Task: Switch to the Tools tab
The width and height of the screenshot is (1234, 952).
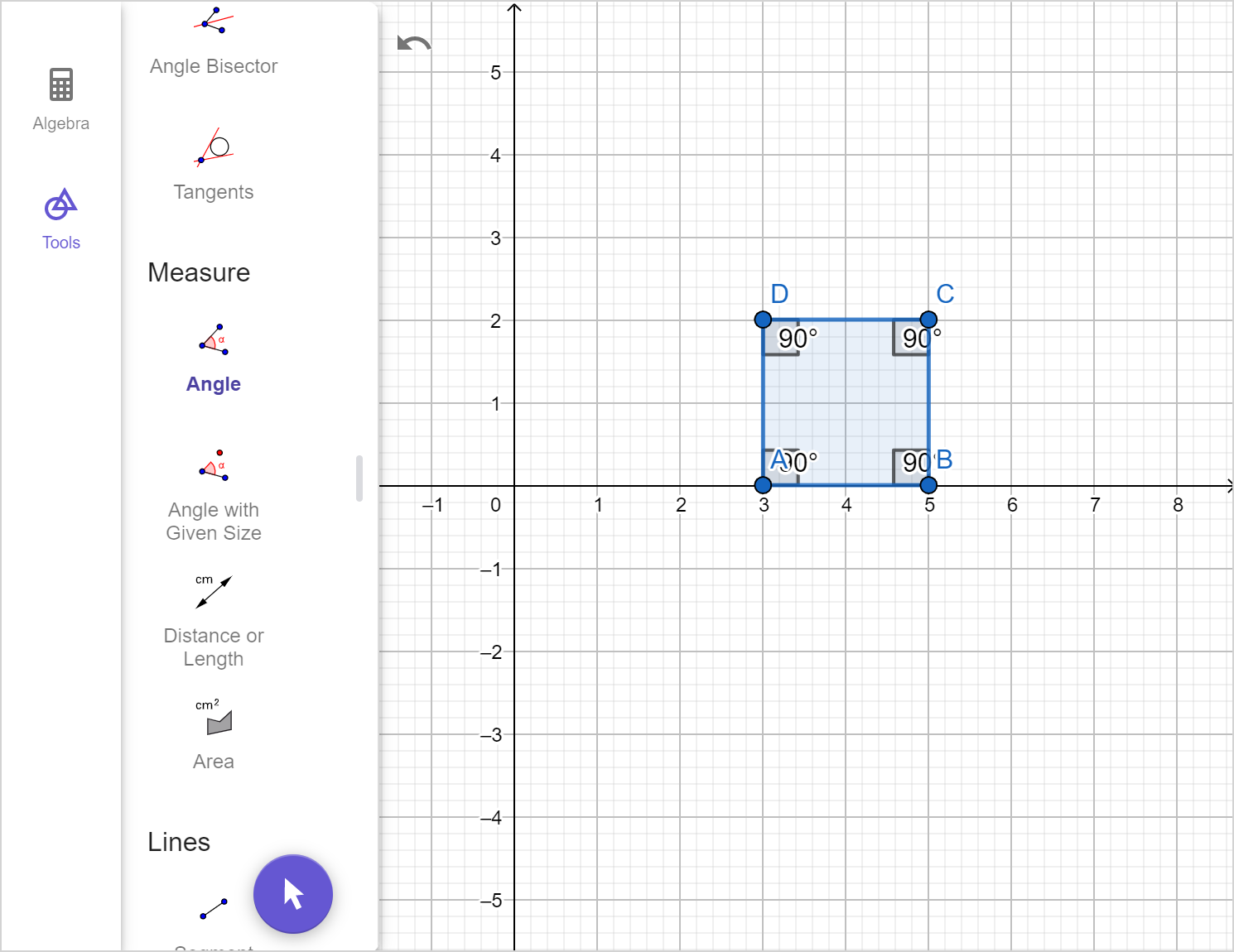Action: pos(61,219)
